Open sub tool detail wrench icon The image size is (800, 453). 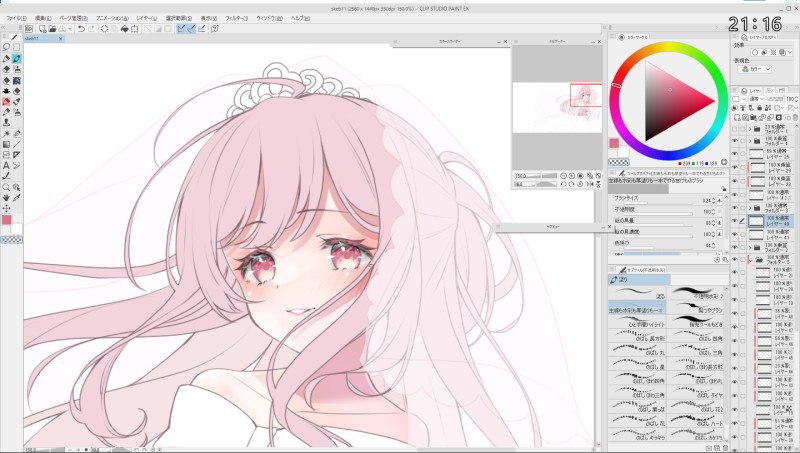tap(724, 260)
